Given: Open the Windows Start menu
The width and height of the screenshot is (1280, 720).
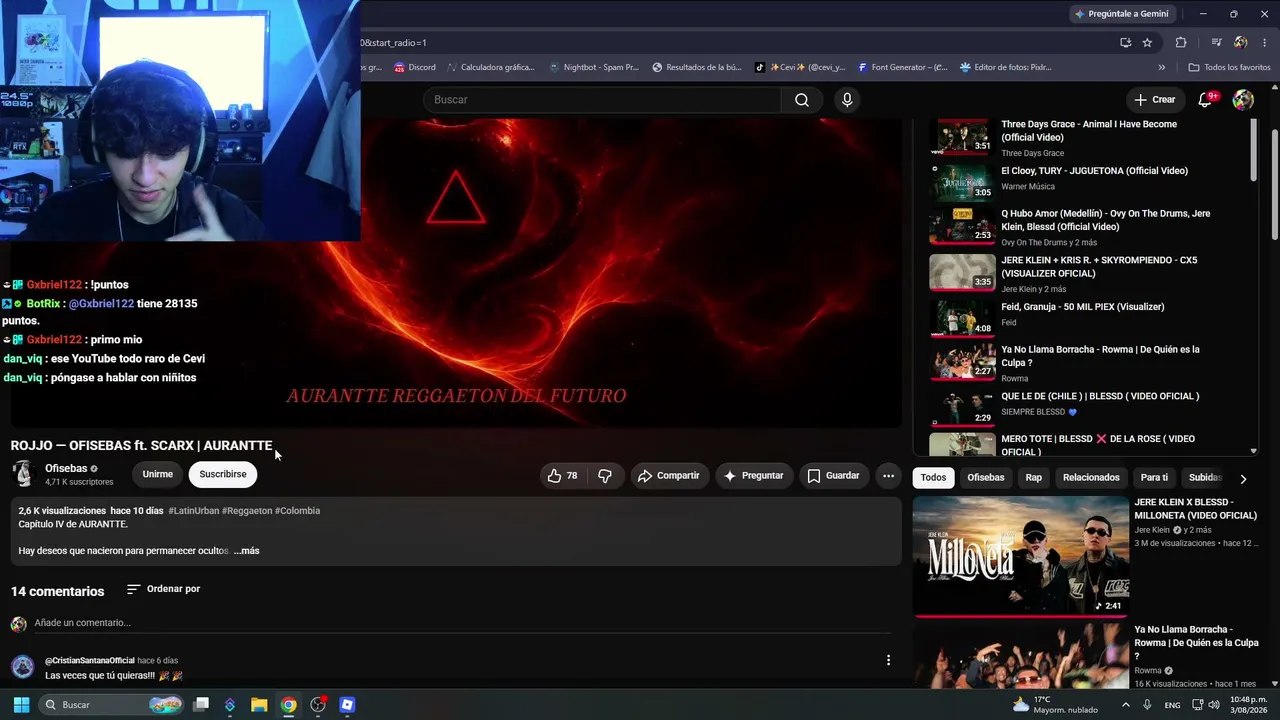Looking at the screenshot, I should 21,705.
